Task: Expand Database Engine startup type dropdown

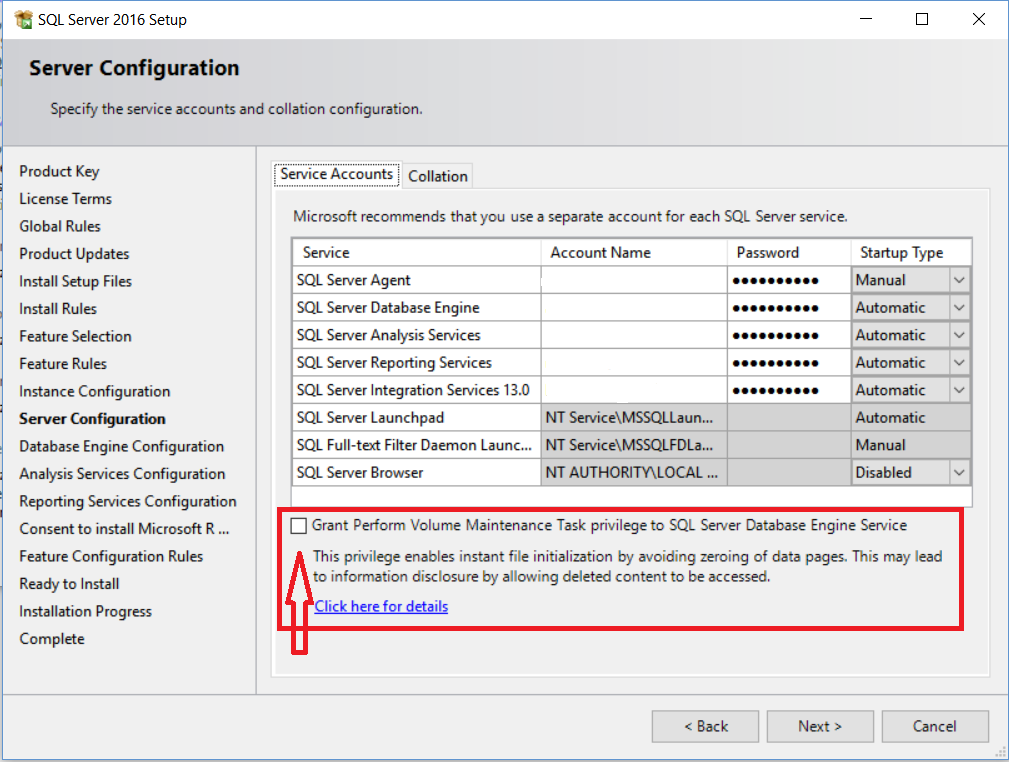Action: pyautogui.click(x=959, y=308)
